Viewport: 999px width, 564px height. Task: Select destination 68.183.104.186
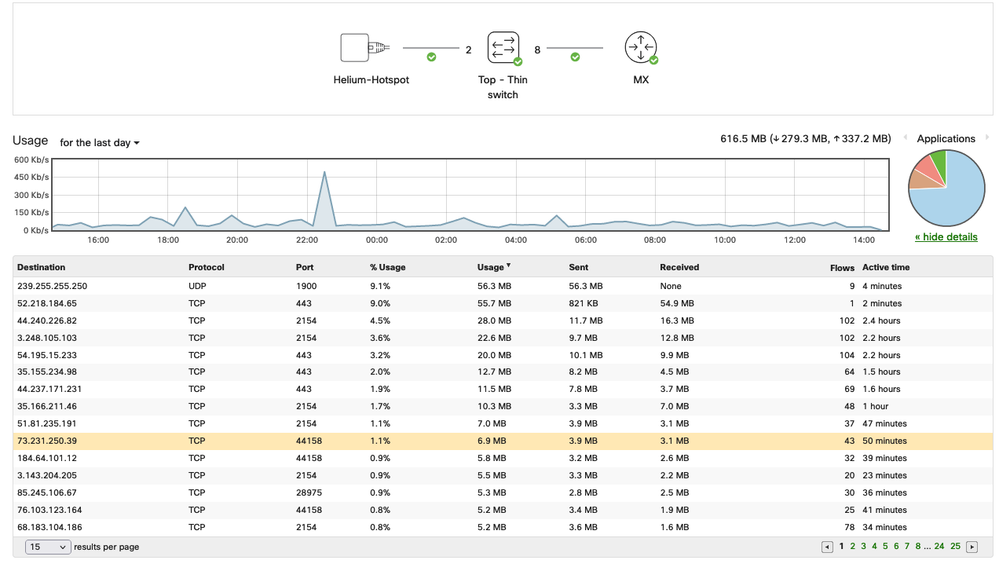coord(49,526)
